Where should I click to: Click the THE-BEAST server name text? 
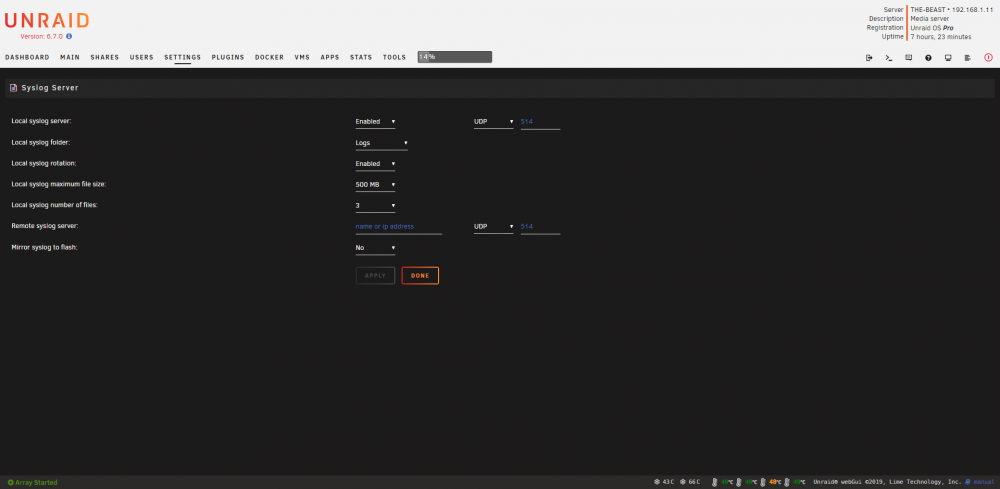[929, 10]
